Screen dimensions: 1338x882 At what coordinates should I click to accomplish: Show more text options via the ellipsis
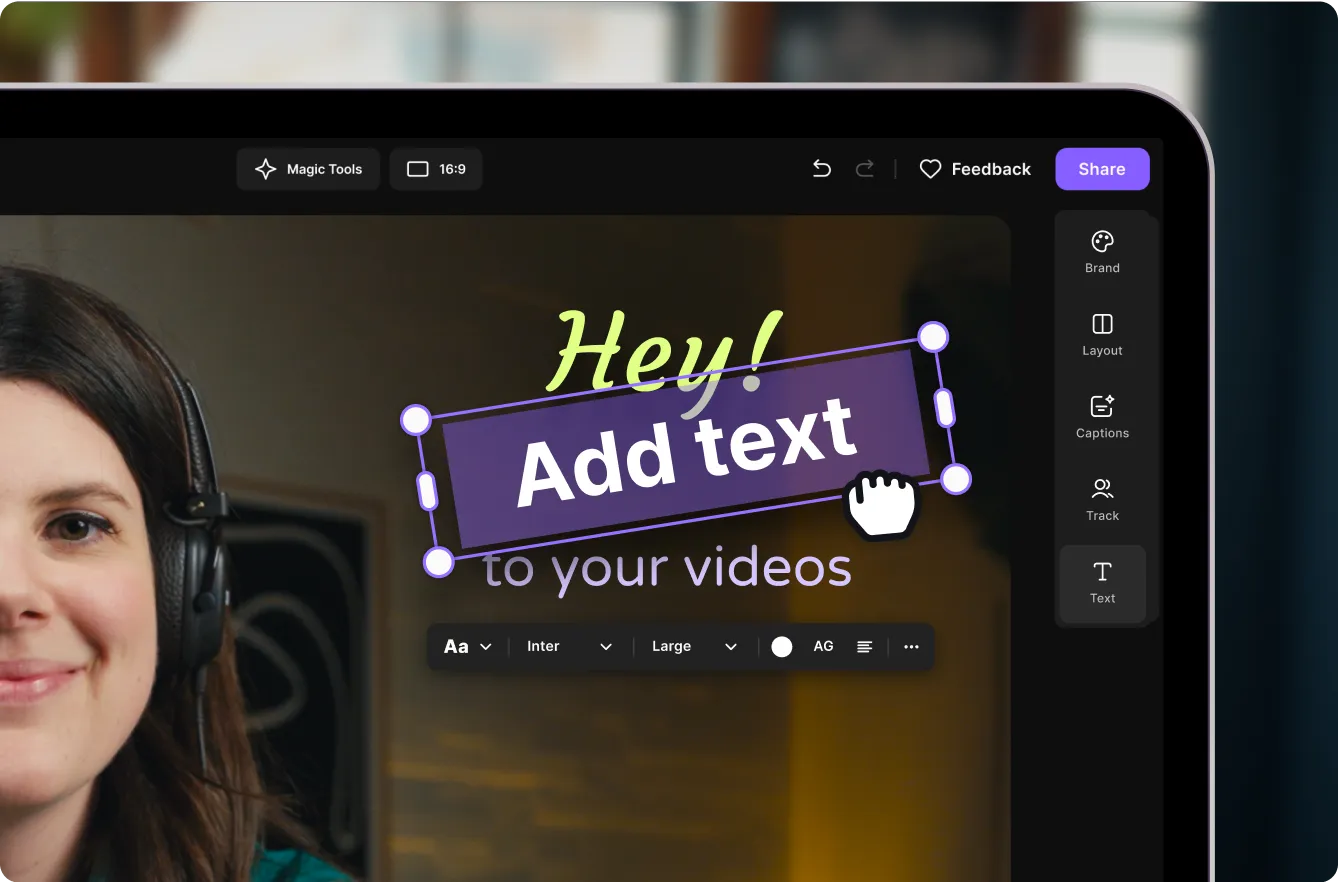pyautogui.click(x=911, y=647)
